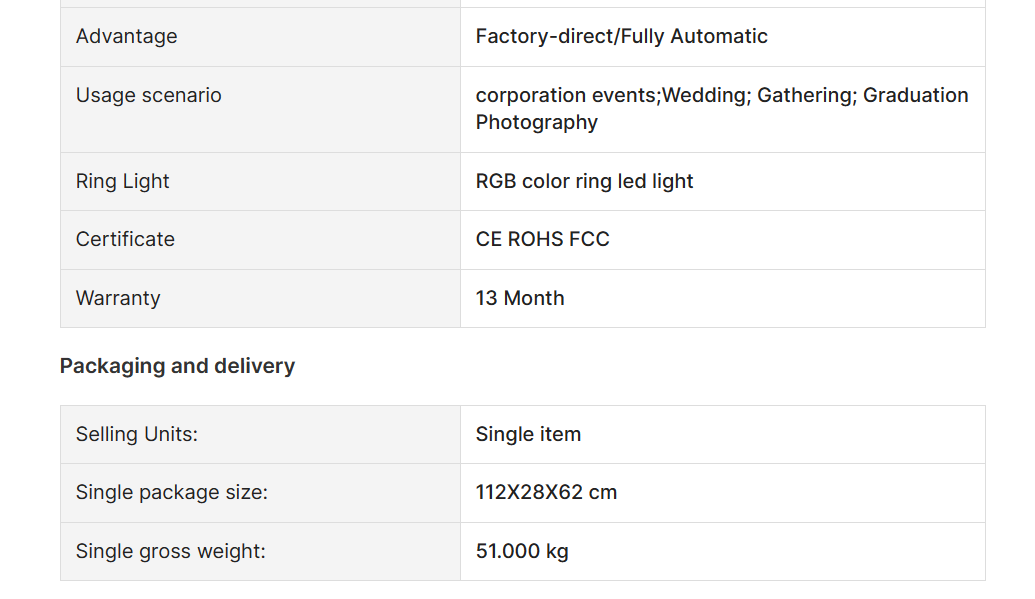Viewport: 1035px width, 599px height.
Task: Click the word 'Graduation' in usage scenario
Action: pos(915,96)
